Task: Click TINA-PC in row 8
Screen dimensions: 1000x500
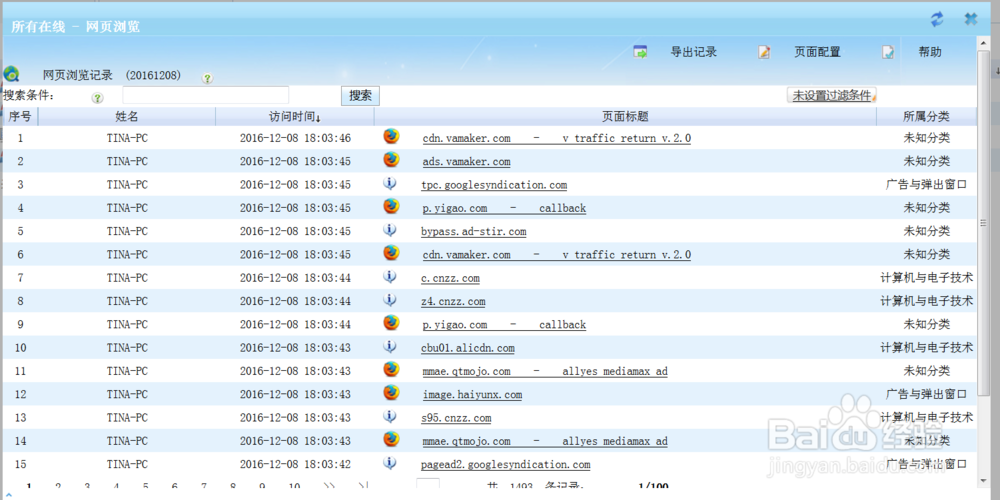Action: (127, 301)
